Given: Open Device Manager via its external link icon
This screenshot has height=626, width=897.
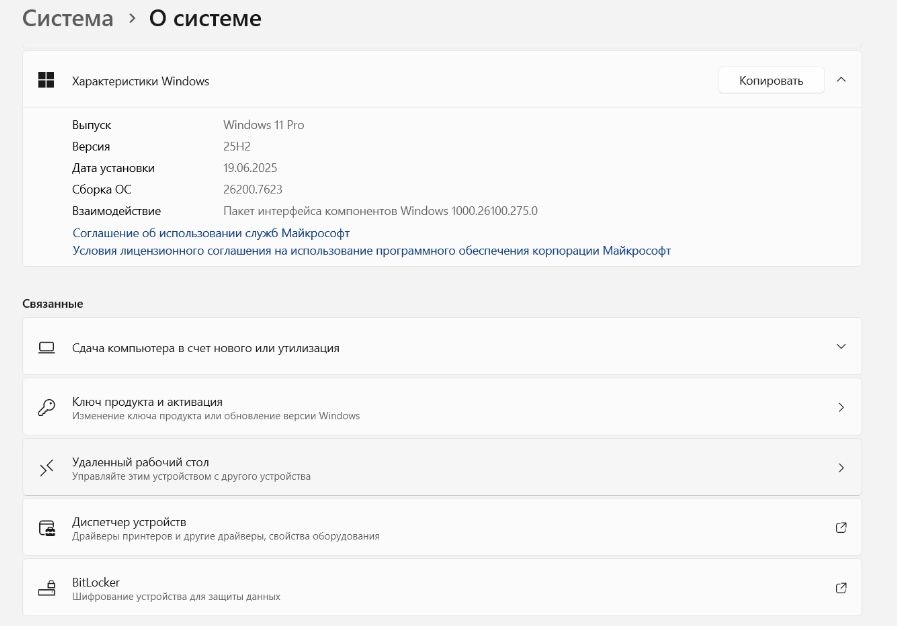Looking at the screenshot, I should pyautogui.click(x=841, y=528).
